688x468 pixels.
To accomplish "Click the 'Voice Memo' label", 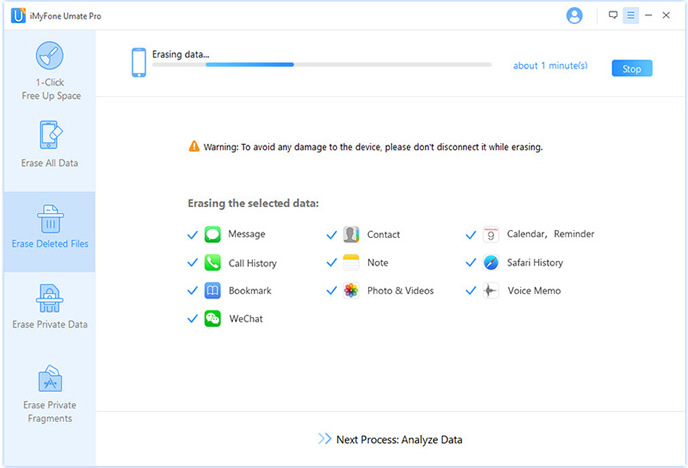I will (x=534, y=291).
